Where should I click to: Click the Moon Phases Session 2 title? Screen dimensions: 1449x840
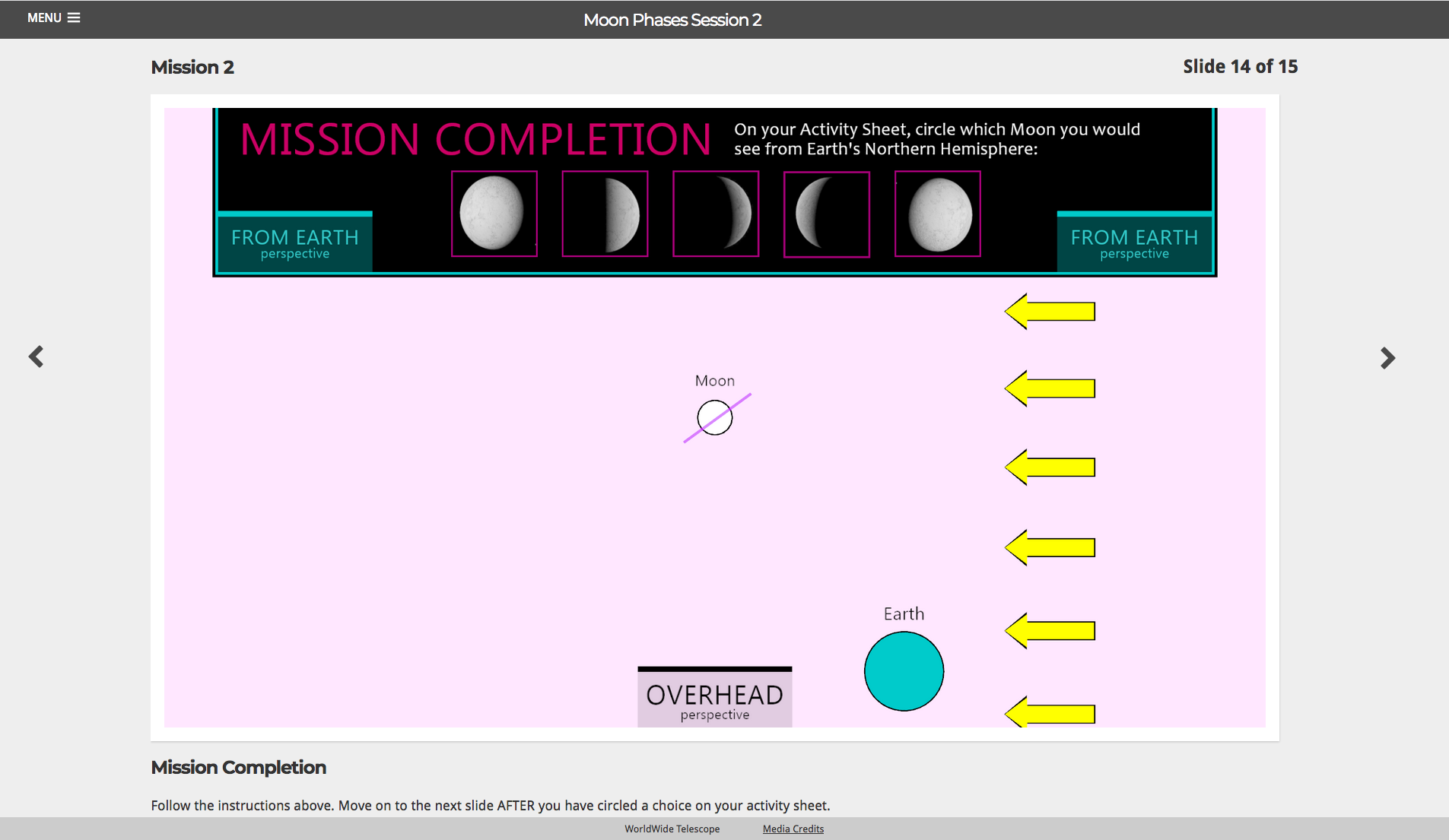point(672,20)
